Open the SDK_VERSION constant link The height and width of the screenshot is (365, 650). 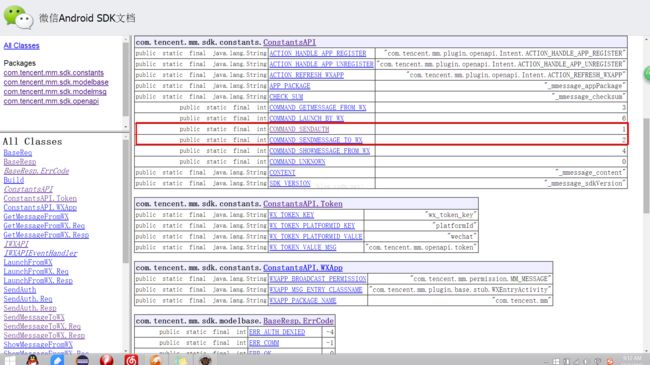pos(290,183)
